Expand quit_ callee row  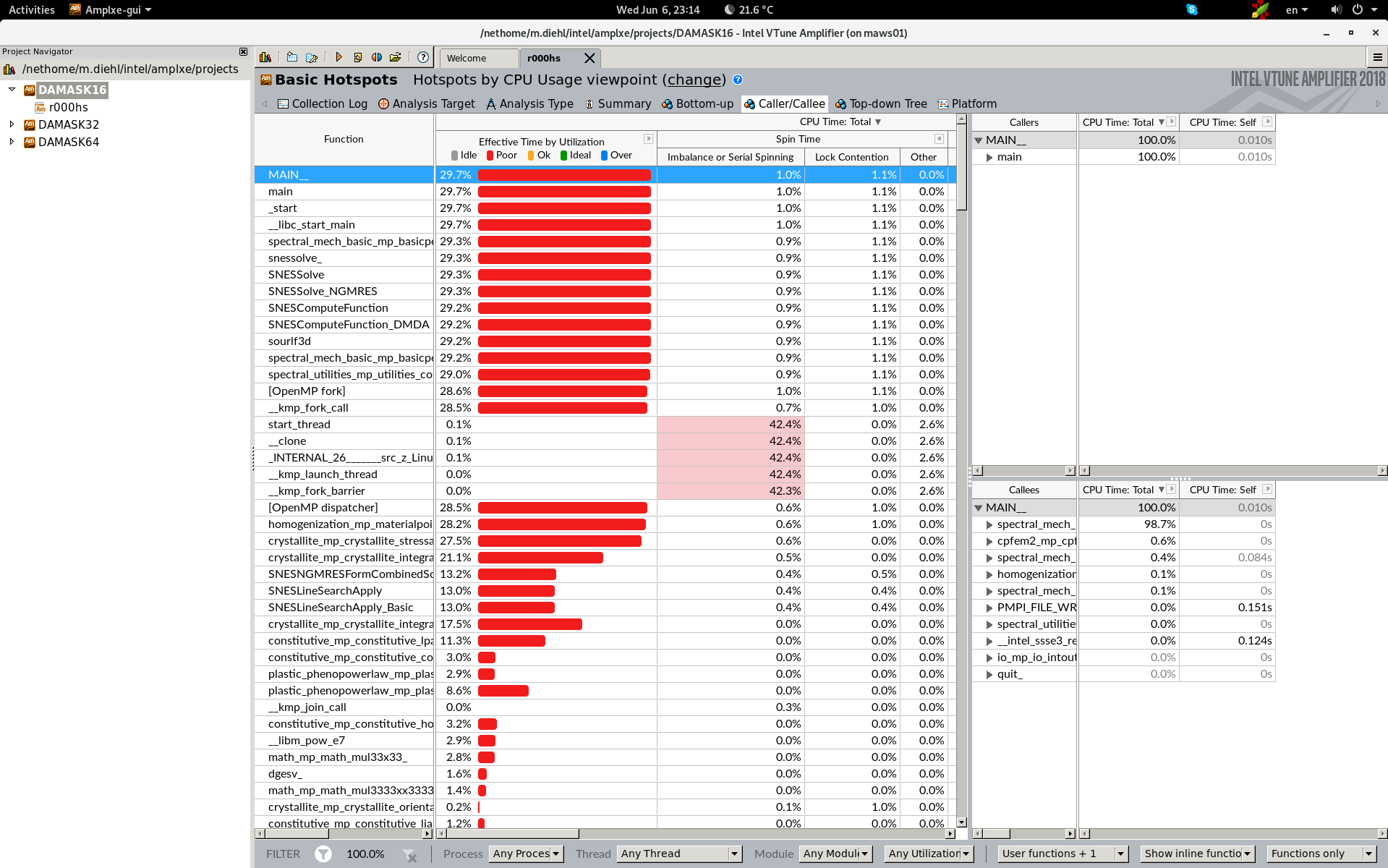(x=989, y=674)
